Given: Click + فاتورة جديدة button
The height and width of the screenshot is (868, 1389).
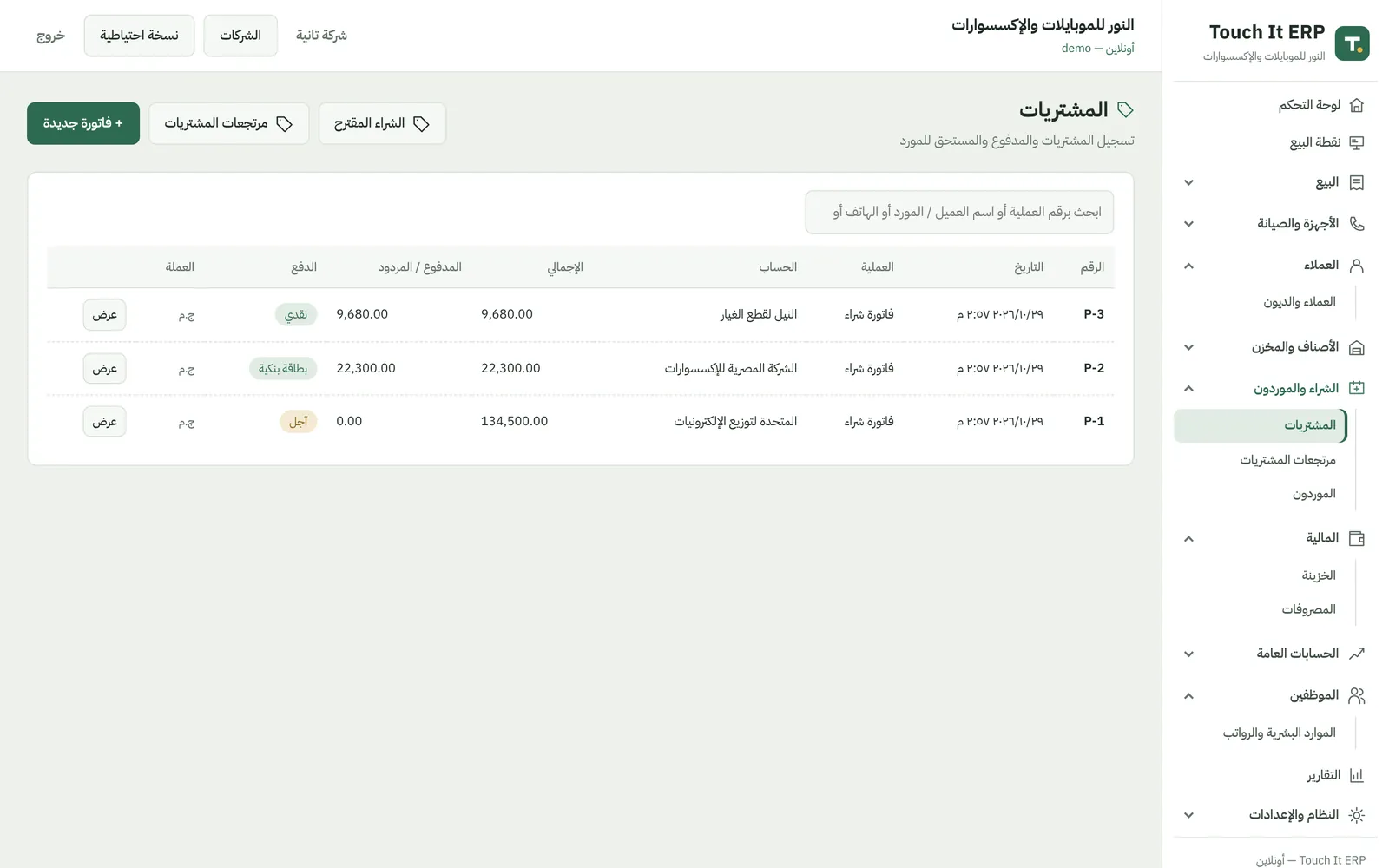Looking at the screenshot, I should click(x=83, y=123).
